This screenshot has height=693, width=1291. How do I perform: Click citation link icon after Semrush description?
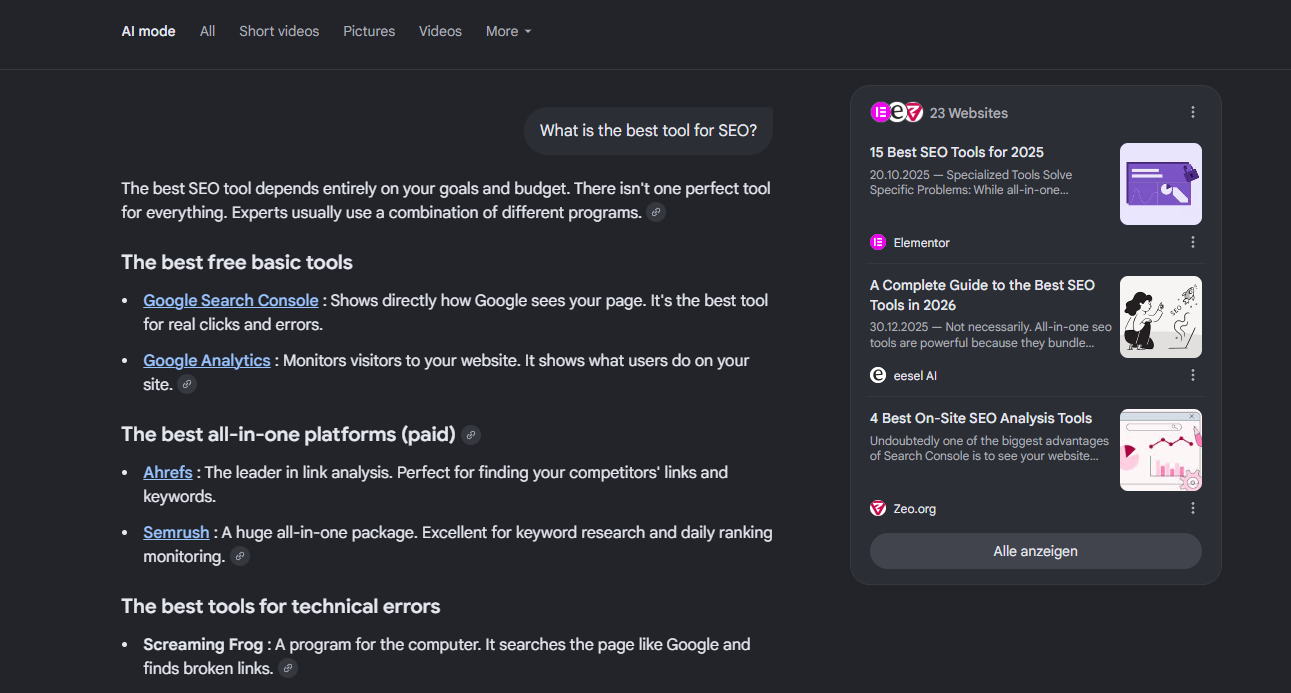click(240, 556)
